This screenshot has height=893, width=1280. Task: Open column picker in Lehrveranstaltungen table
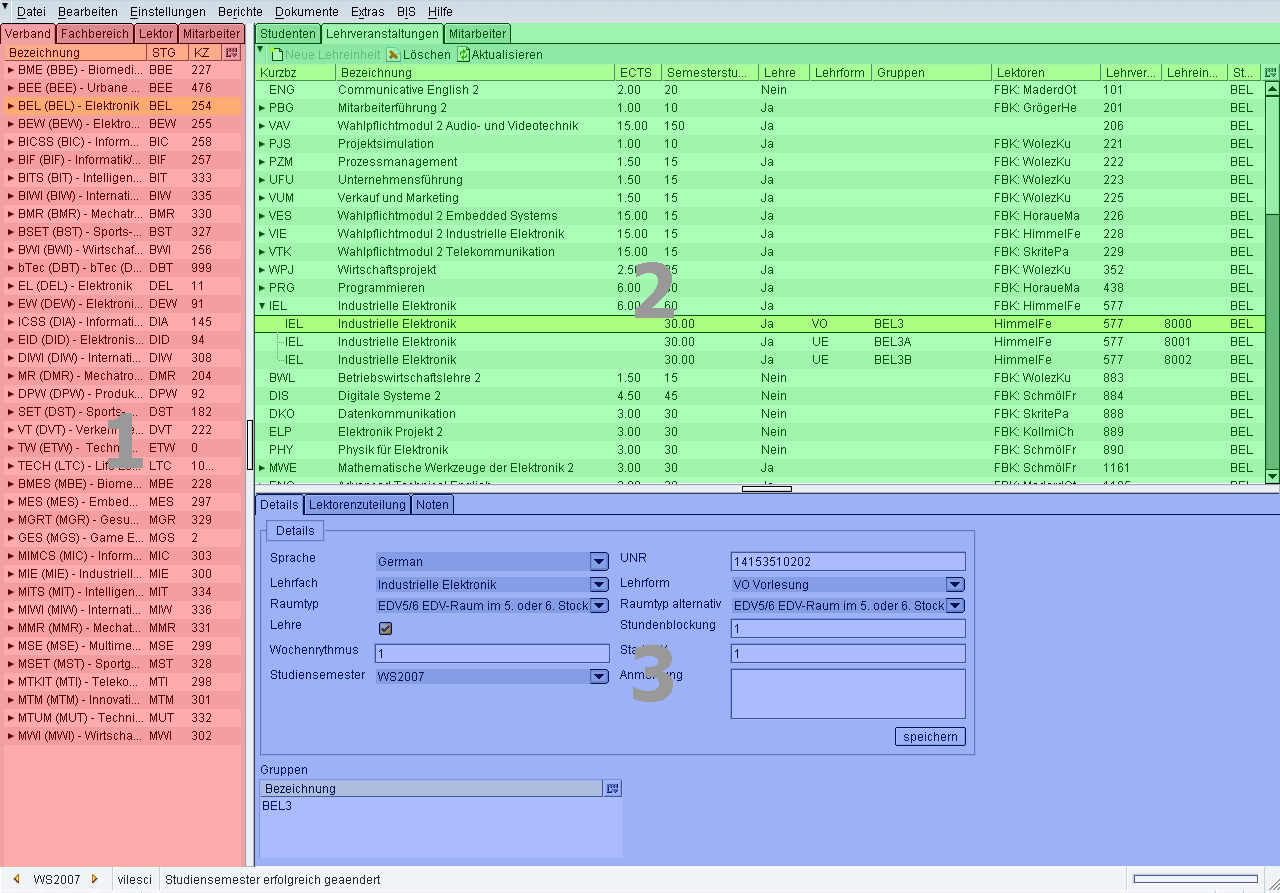pyautogui.click(x=1271, y=73)
